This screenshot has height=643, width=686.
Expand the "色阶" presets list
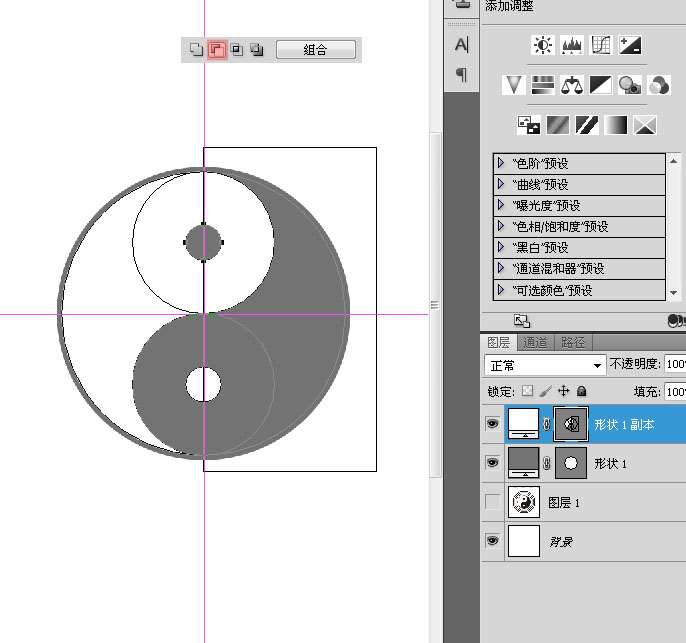501,163
